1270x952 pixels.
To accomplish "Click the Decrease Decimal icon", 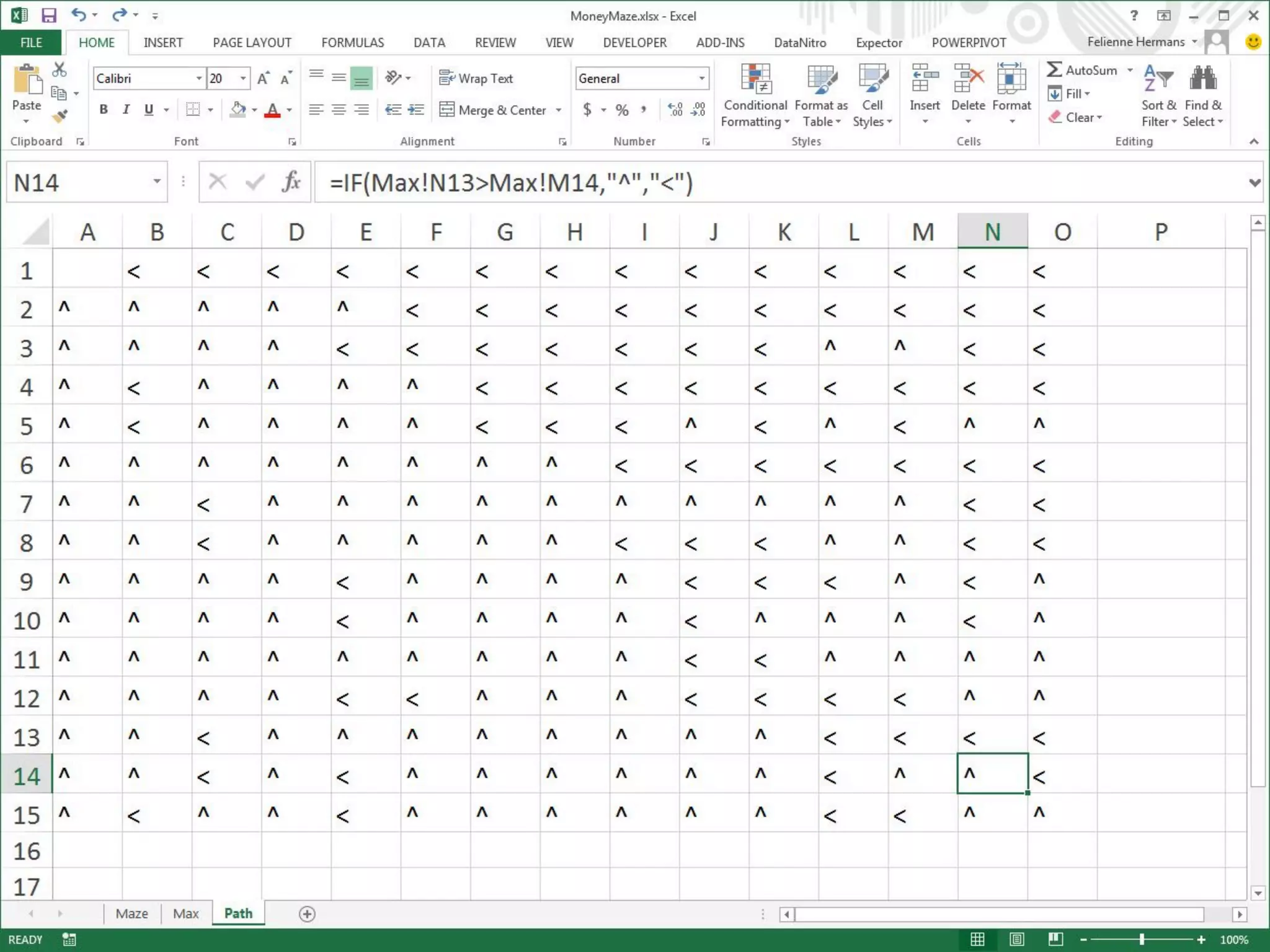I will click(x=698, y=110).
